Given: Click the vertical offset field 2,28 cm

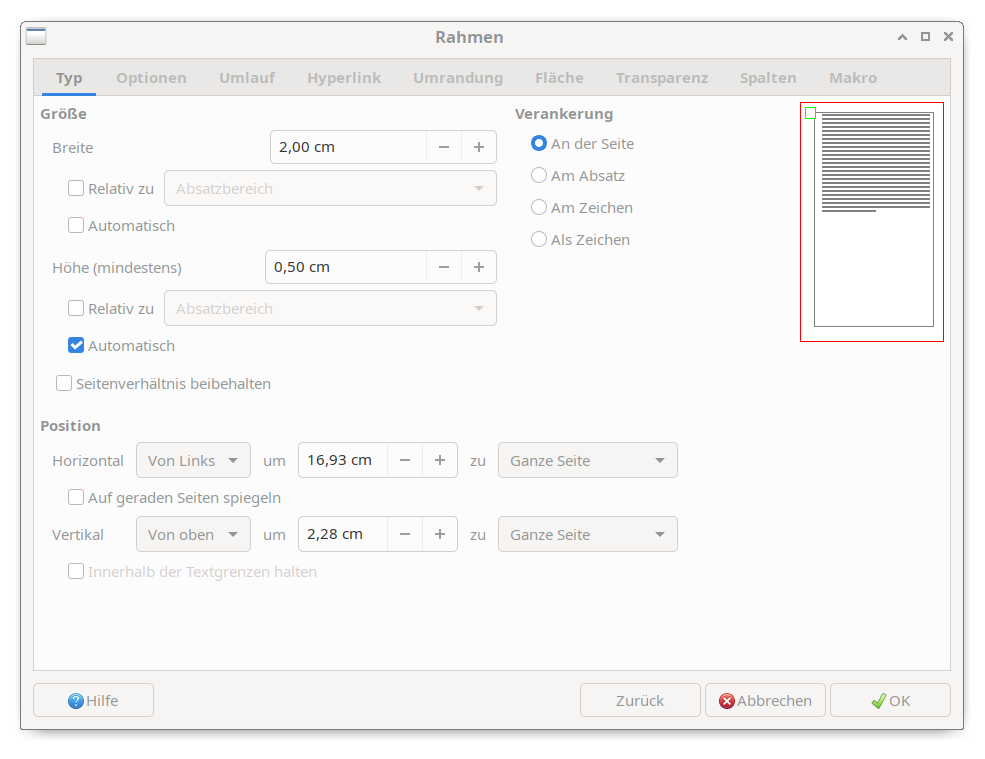Looking at the screenshot, I should (x=343, y=535).
